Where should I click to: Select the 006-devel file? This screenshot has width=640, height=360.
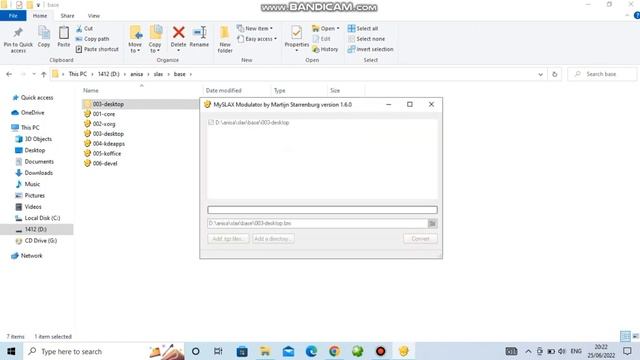coord(104,163)
